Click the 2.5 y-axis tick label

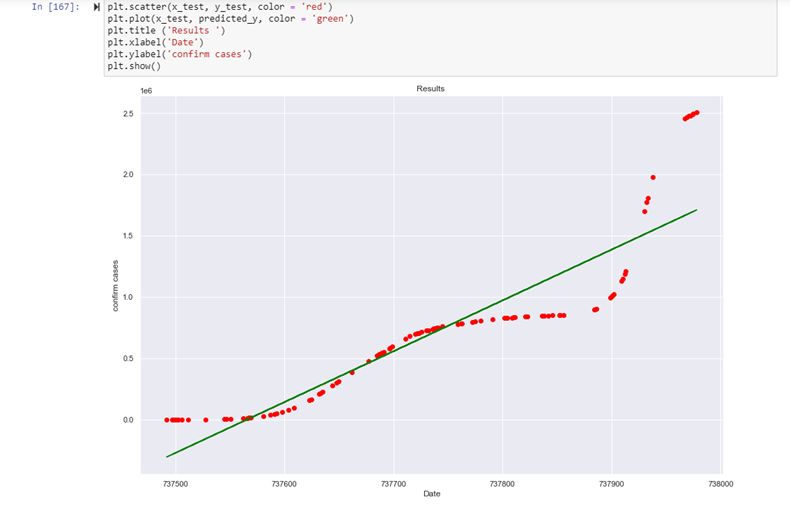(x=127, y=114)
